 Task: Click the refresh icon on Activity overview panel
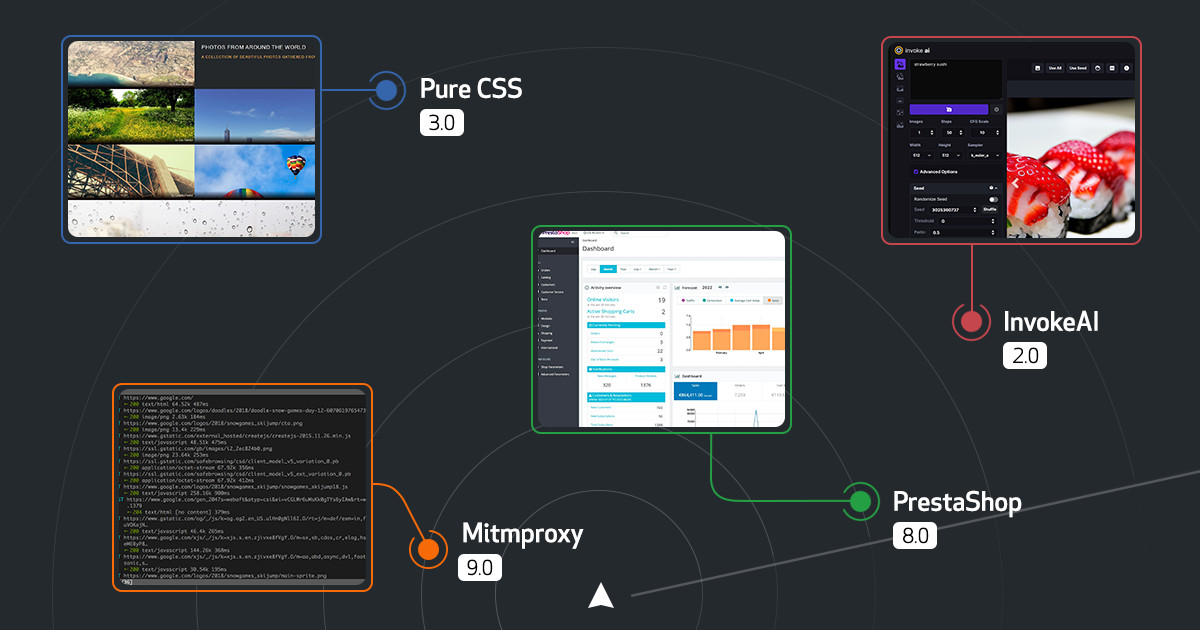click(663, 287)
